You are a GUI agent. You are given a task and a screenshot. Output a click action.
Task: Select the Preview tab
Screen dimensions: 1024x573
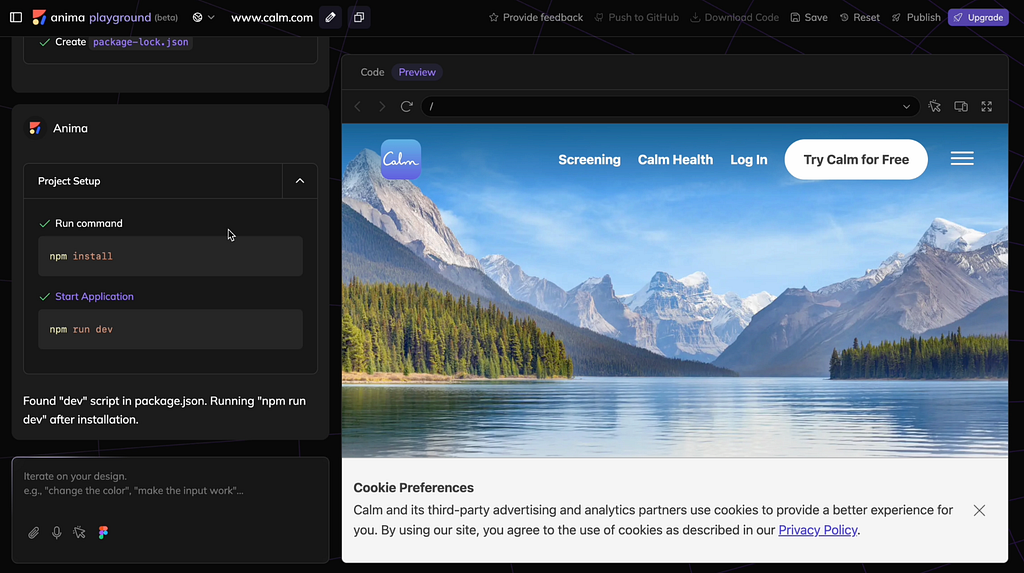[417, 73]
